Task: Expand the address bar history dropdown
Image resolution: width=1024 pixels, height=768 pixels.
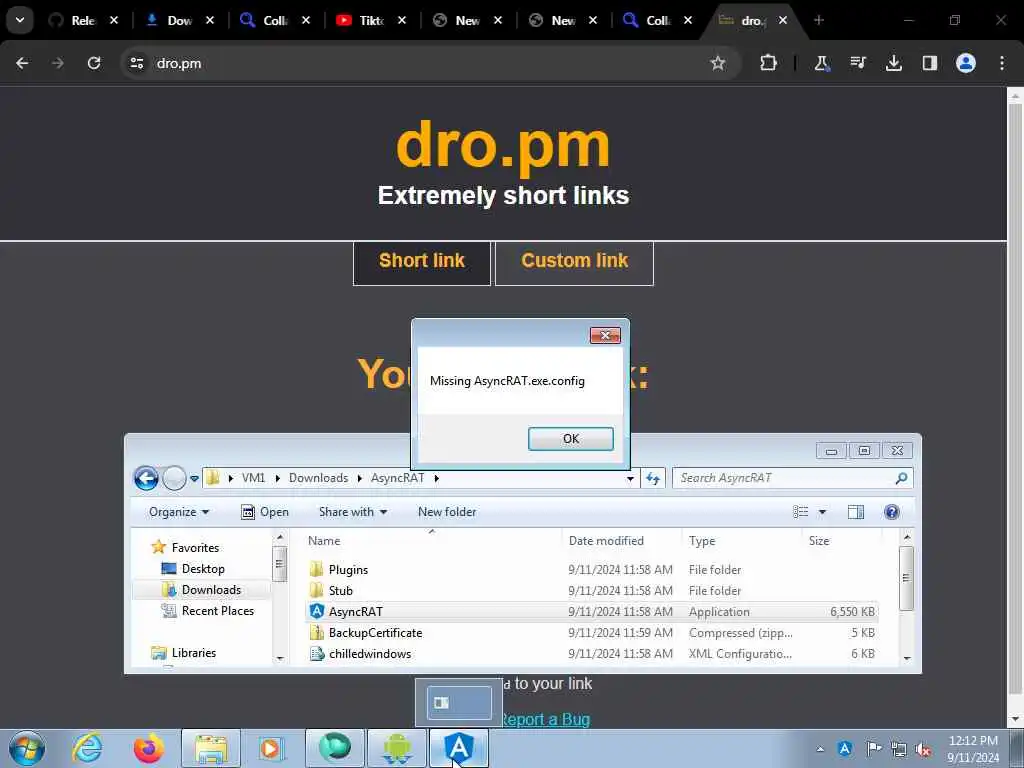Action: coord(630,479)
